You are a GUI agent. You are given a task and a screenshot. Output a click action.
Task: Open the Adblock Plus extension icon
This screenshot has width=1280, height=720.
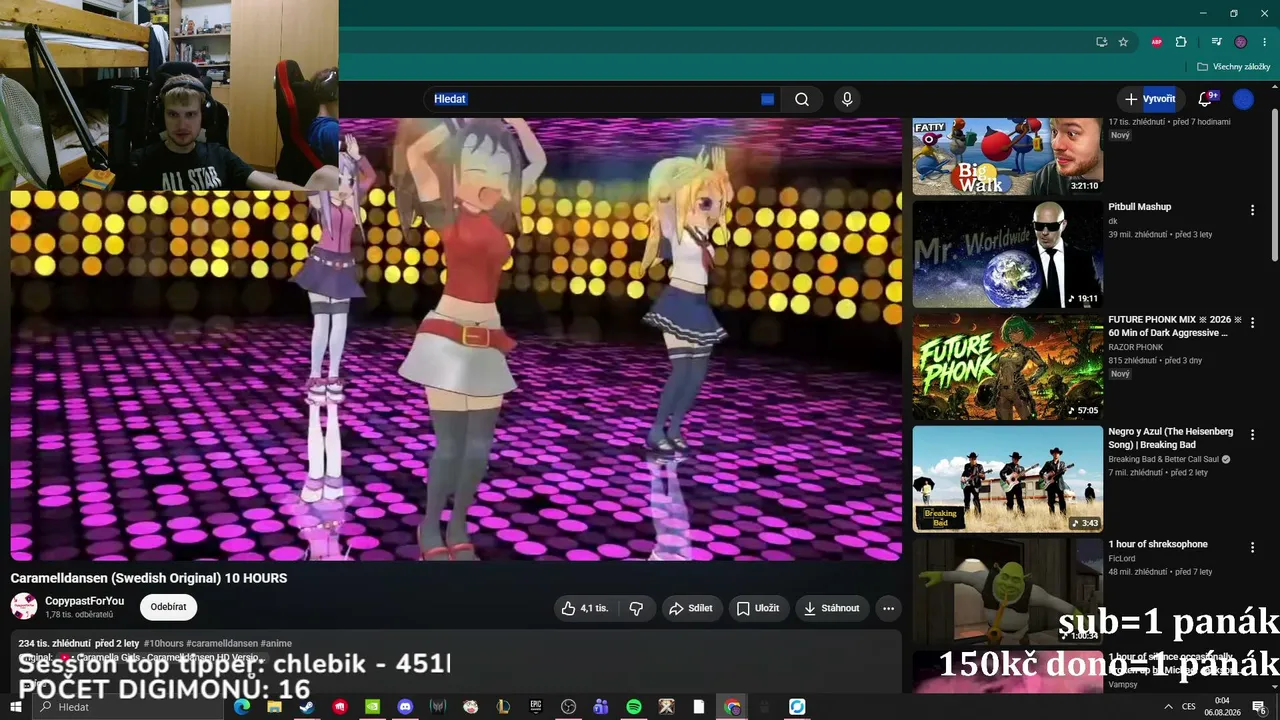point(1157,42)
